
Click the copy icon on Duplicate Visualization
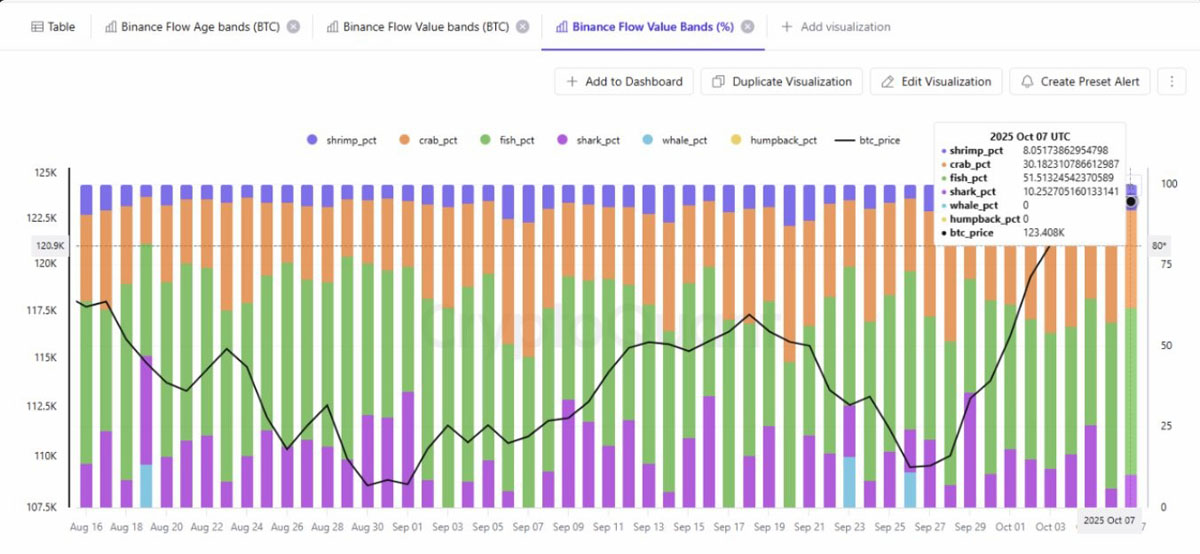tap(718, 82)
